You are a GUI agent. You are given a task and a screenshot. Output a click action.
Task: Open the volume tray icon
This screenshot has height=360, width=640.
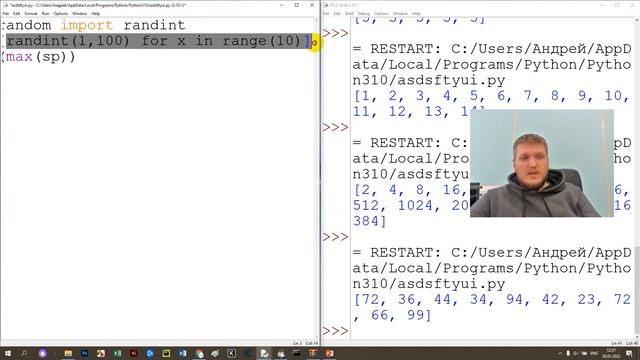click(x=575, y=353)
